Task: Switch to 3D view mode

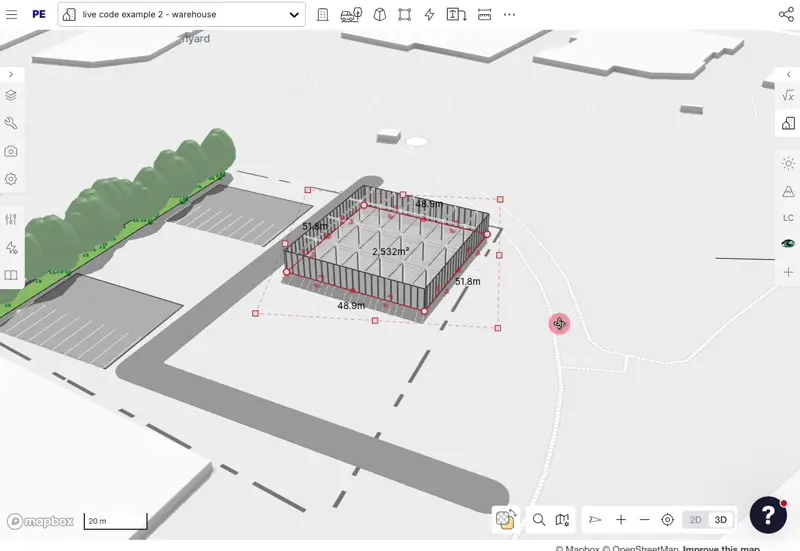Action: [720, 520]
